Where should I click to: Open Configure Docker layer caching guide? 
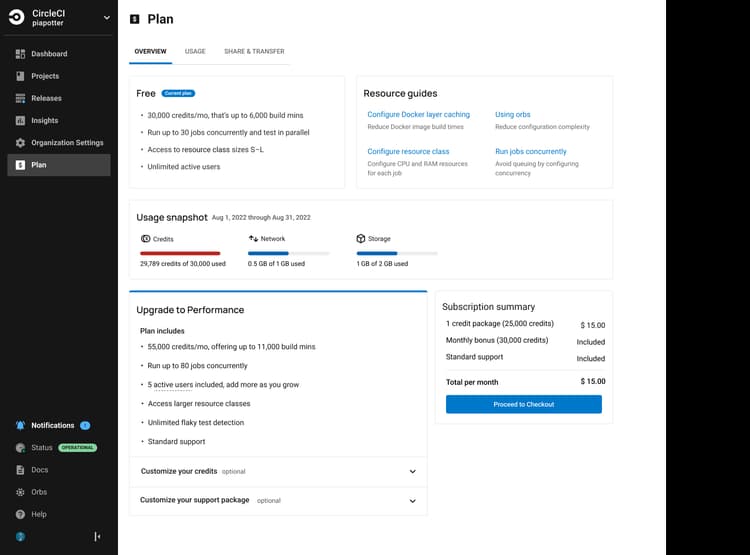(x=419, y=114)
